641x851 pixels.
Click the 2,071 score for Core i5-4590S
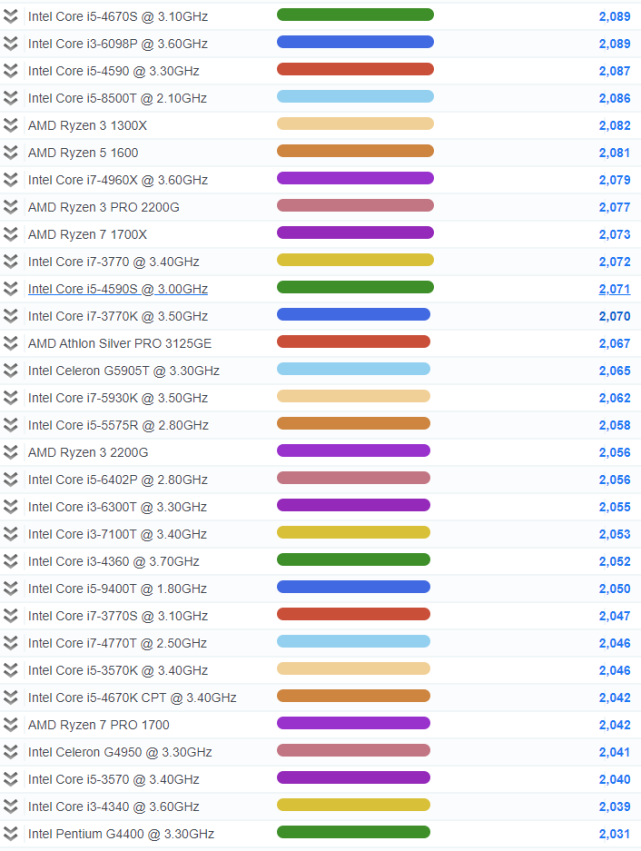coord(614,289)
